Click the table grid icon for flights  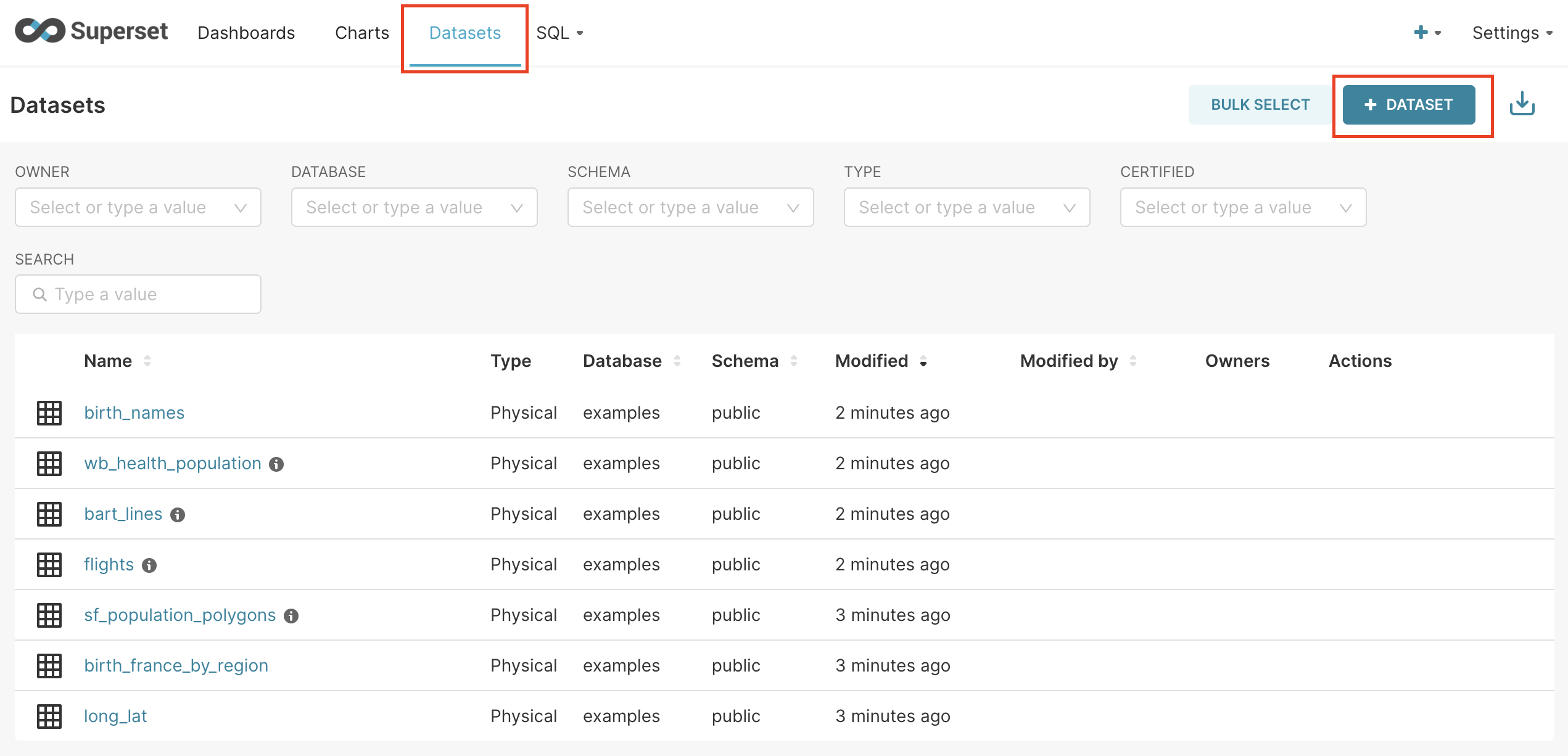click(49, 564)
